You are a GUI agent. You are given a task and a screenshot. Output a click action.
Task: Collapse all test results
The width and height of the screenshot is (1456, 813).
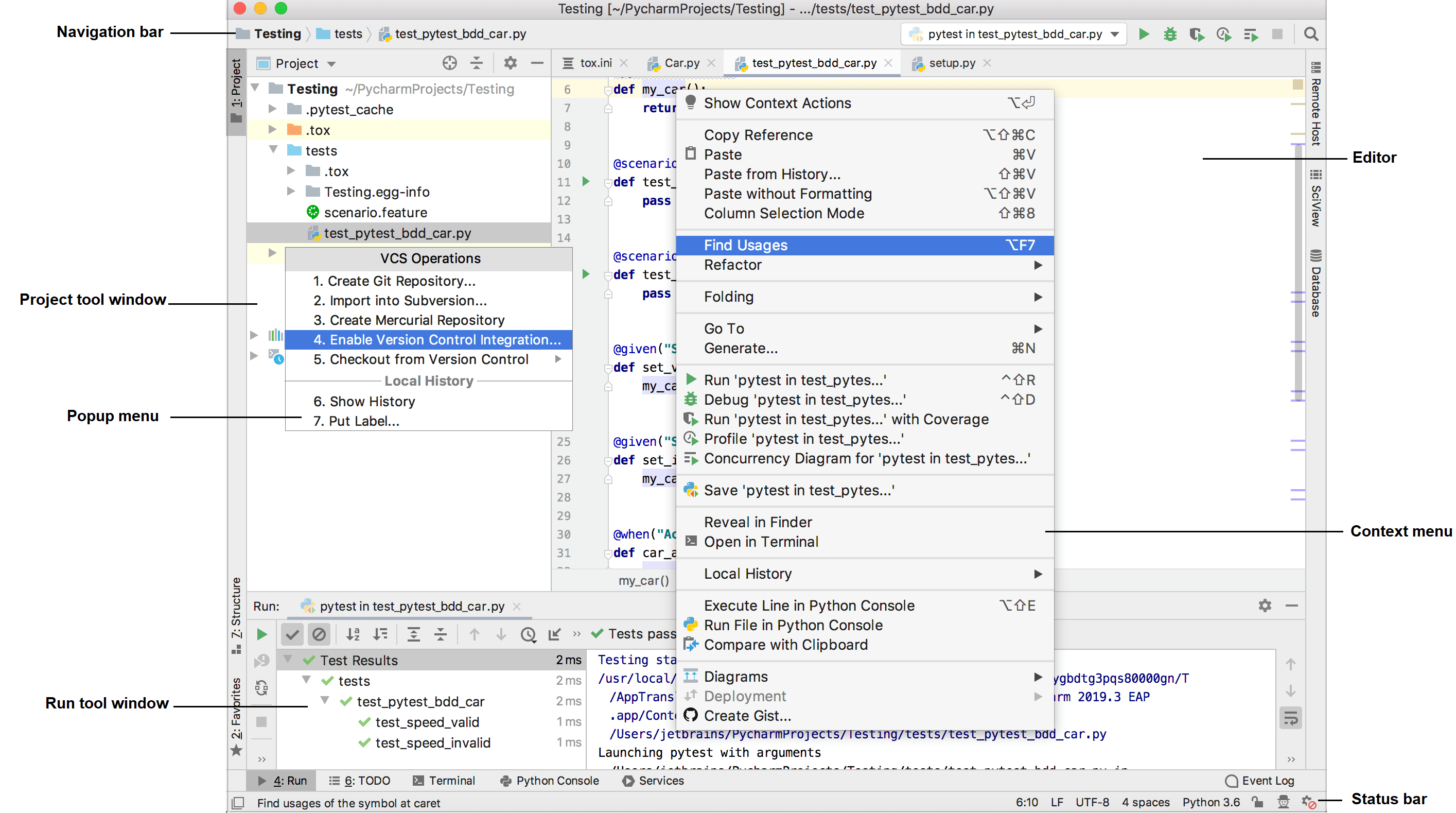[x=441, y=634]
